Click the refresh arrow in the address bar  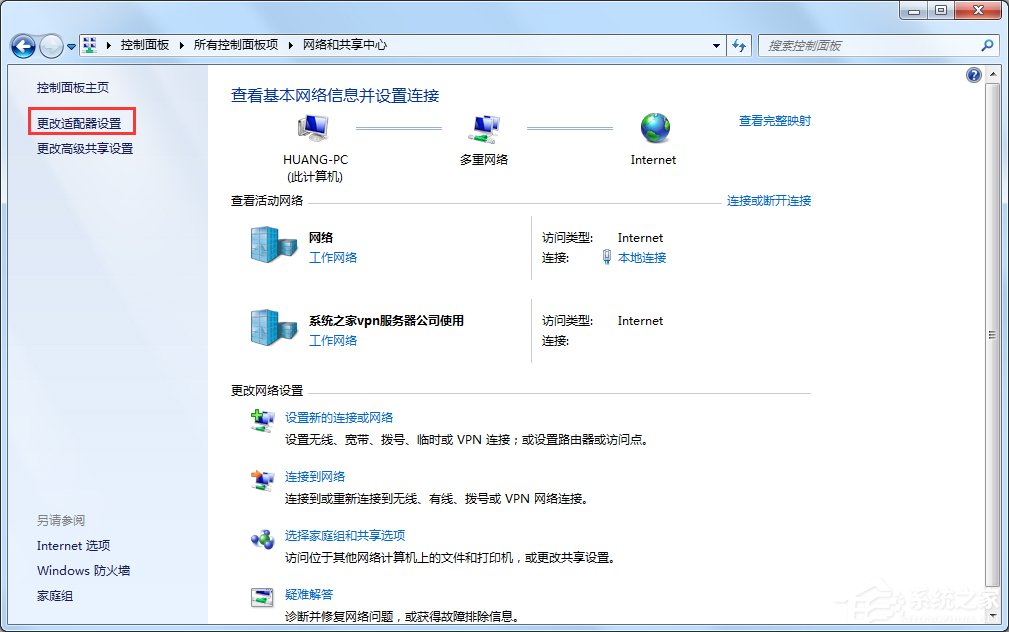[738, 45]
